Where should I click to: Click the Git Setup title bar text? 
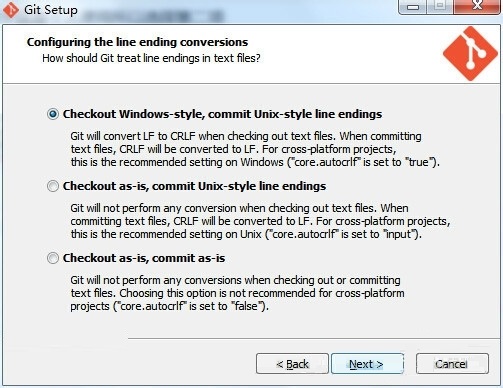coord(51,10)
